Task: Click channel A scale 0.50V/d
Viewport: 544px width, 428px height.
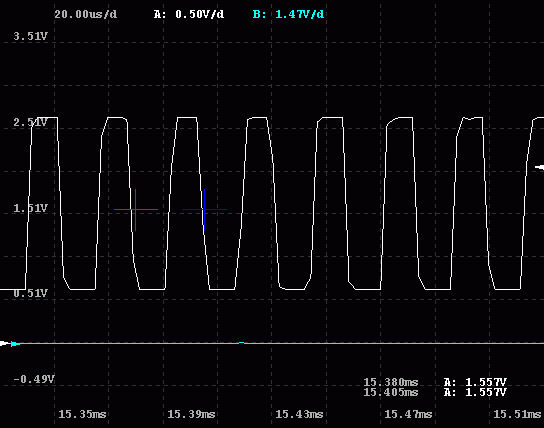Action: coord(189,15)
